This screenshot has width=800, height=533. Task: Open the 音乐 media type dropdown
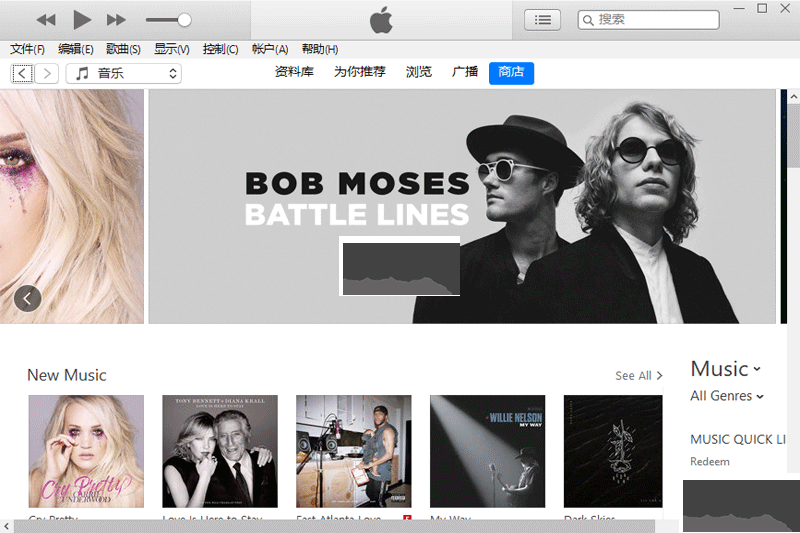pyautogui.click(x=123, y=73)
